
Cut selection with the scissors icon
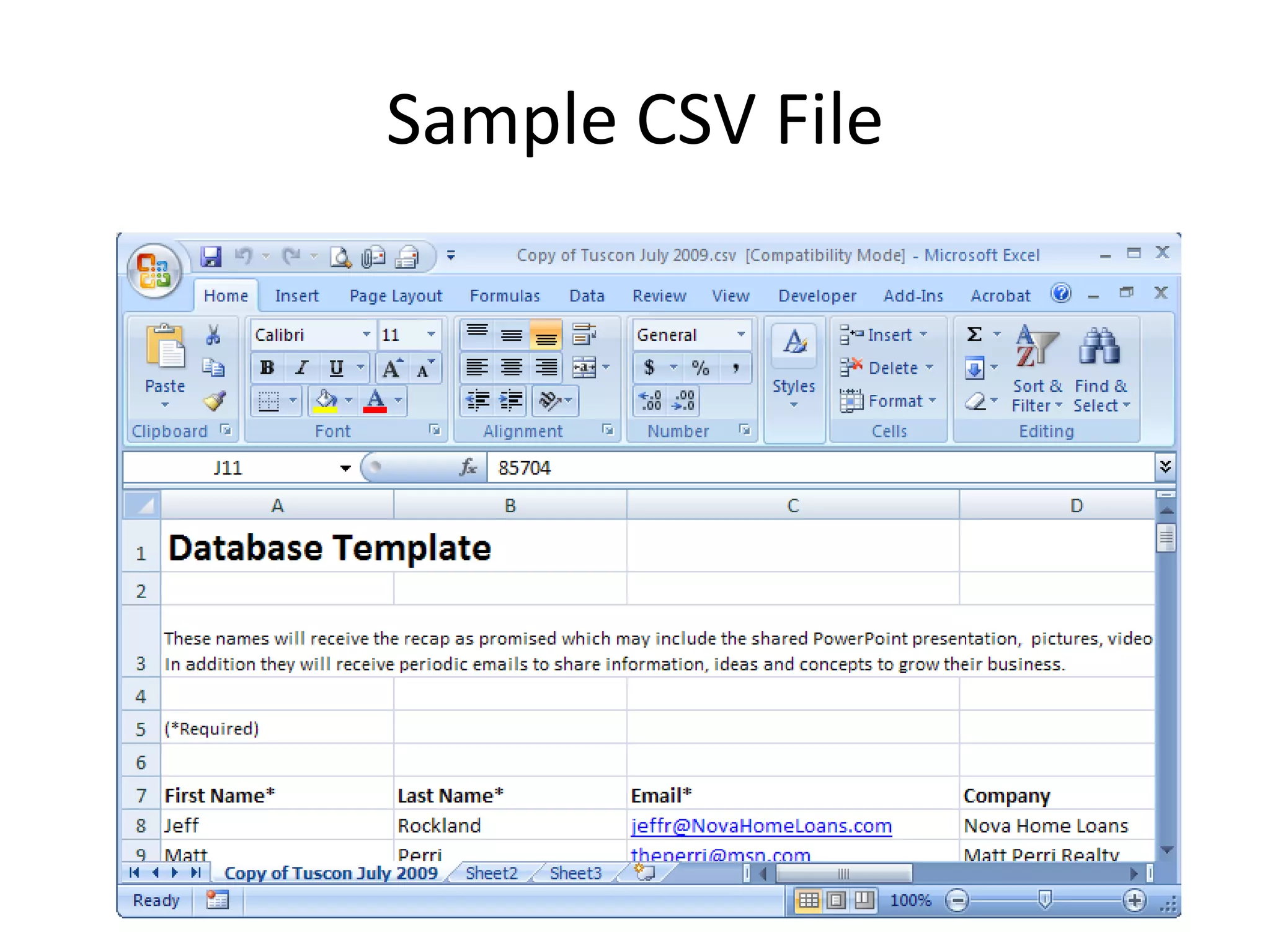(x=213, y=335)
